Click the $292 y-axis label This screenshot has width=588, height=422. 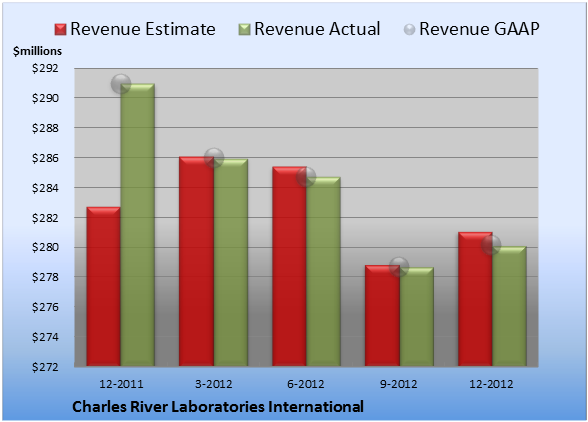pyautogui.click(x=45, y=68)
